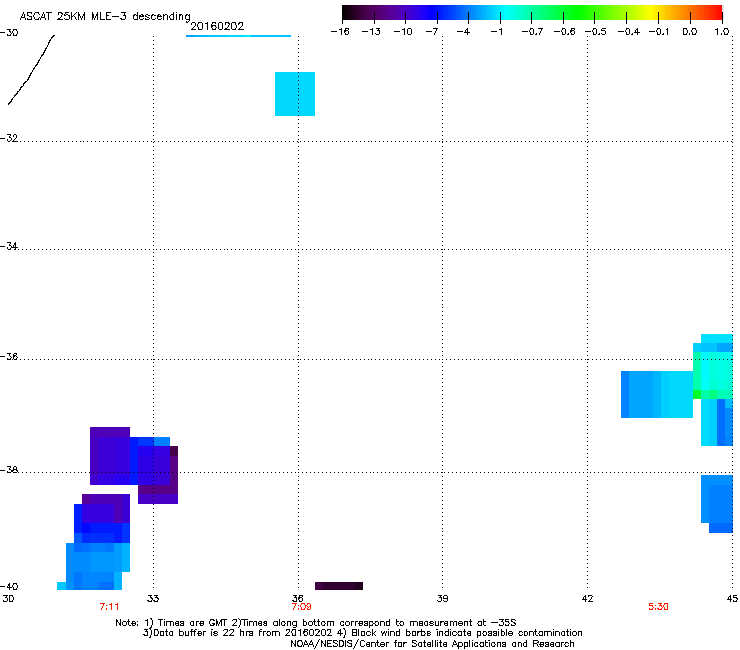Click the -4 colorbar label
This screenshot has height=650, width=740.
463,32
